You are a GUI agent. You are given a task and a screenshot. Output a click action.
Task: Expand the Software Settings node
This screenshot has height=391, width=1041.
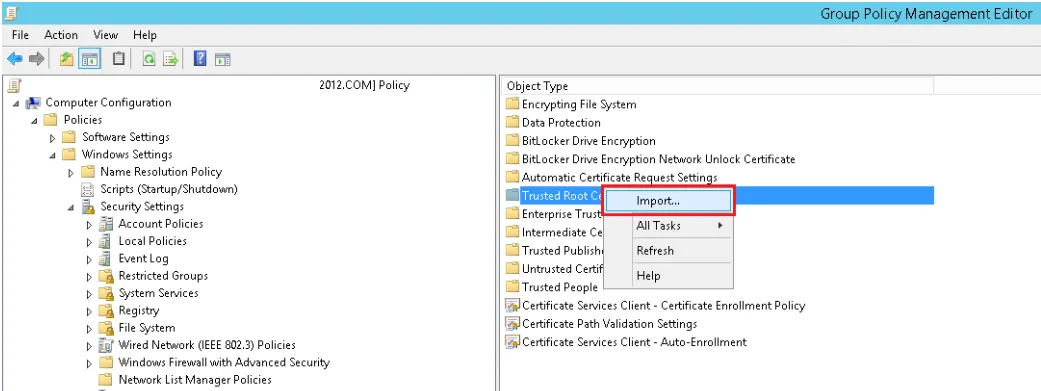coord(52,138)
